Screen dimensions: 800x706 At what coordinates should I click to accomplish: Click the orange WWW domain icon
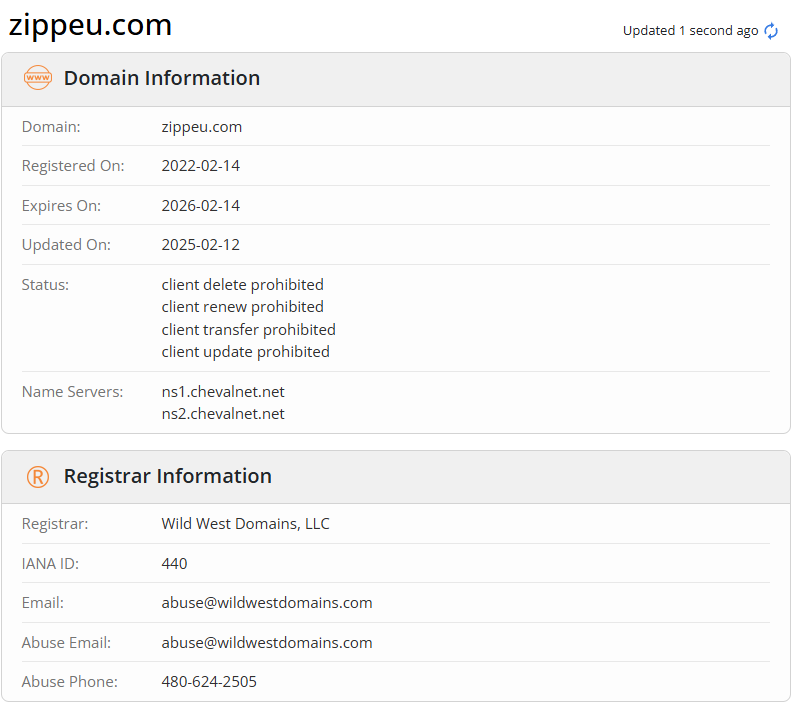pos(37,78)
